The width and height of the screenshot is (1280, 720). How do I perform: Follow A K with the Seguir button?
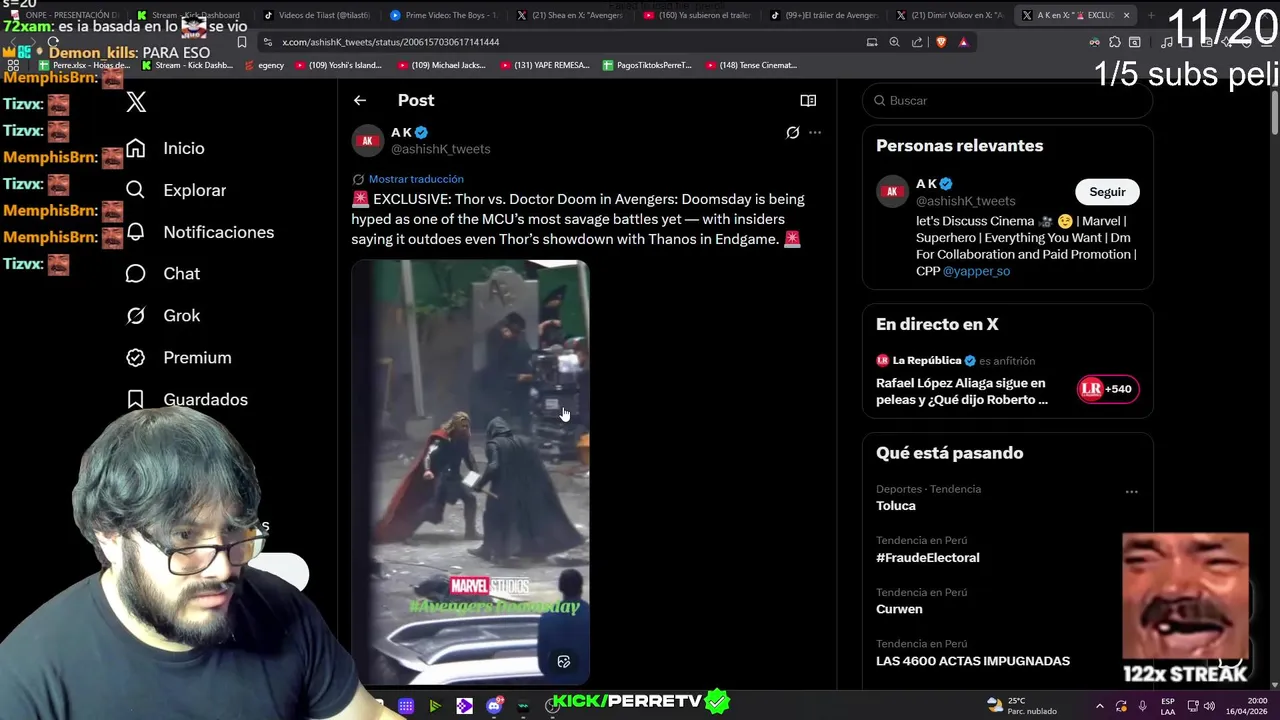point(1107,192)
